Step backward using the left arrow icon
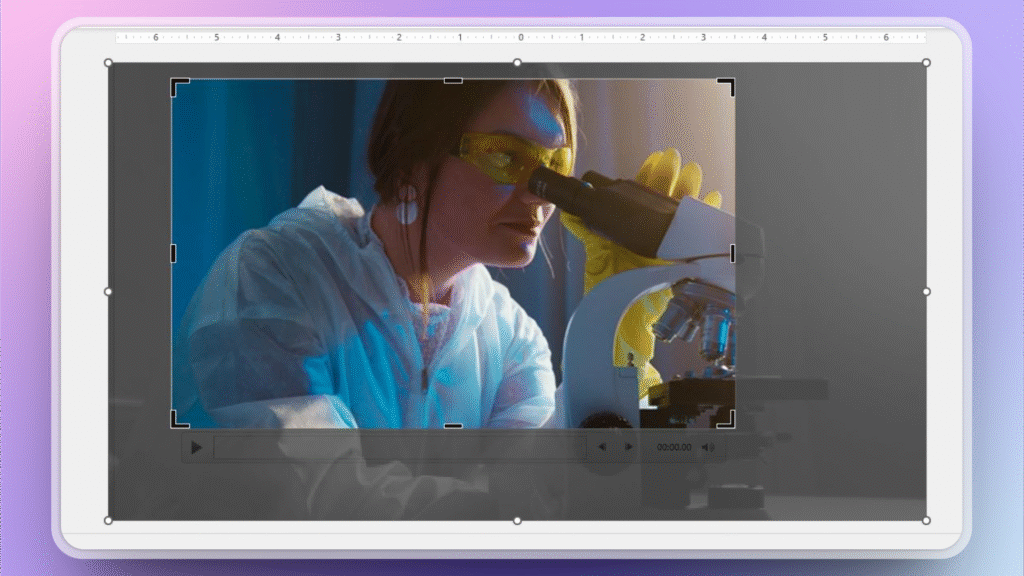The image size is (1024, 576). click(x=602, y=447)
